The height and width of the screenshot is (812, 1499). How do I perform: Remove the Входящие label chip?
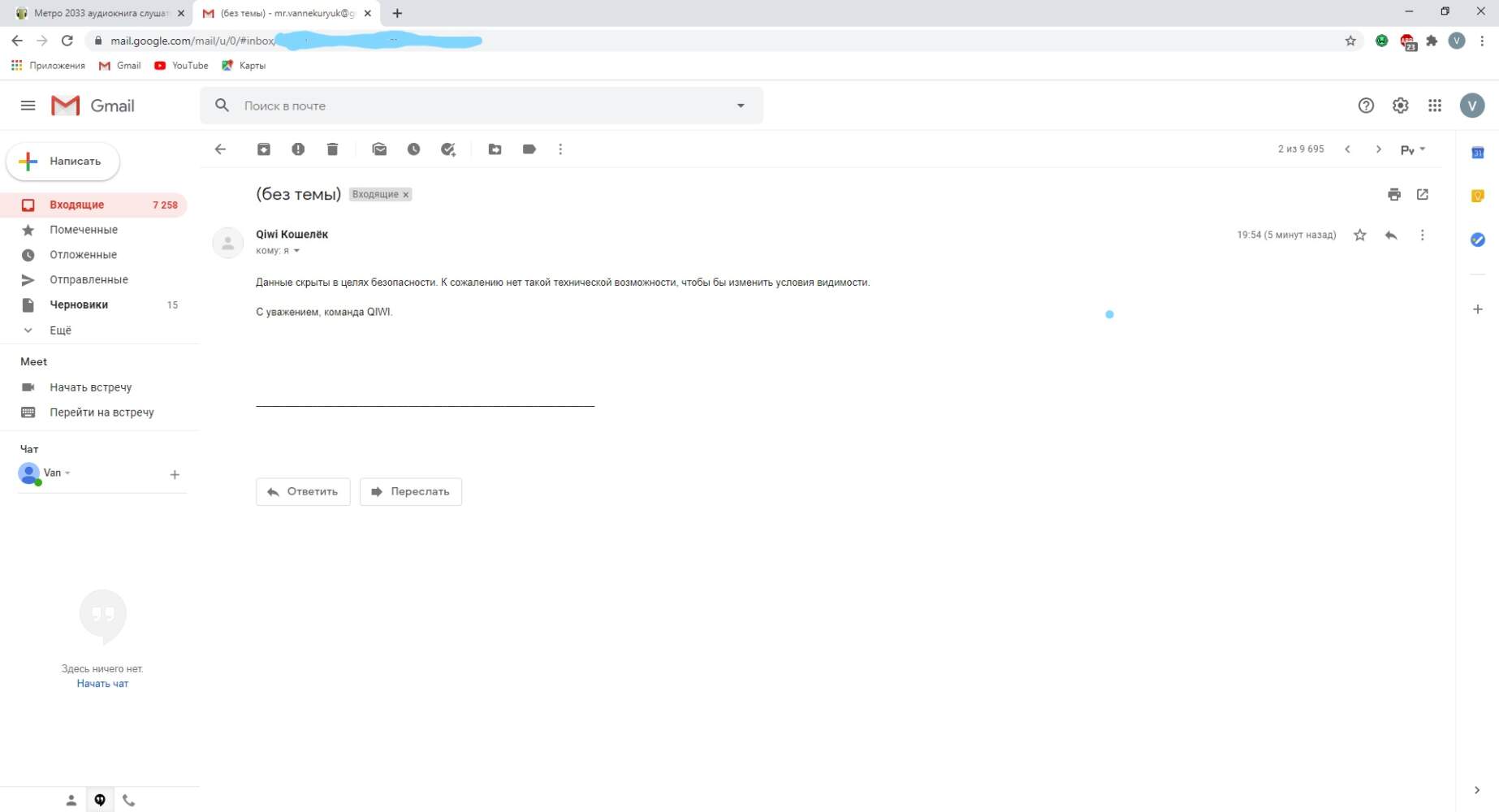click(x=406, y=195)
